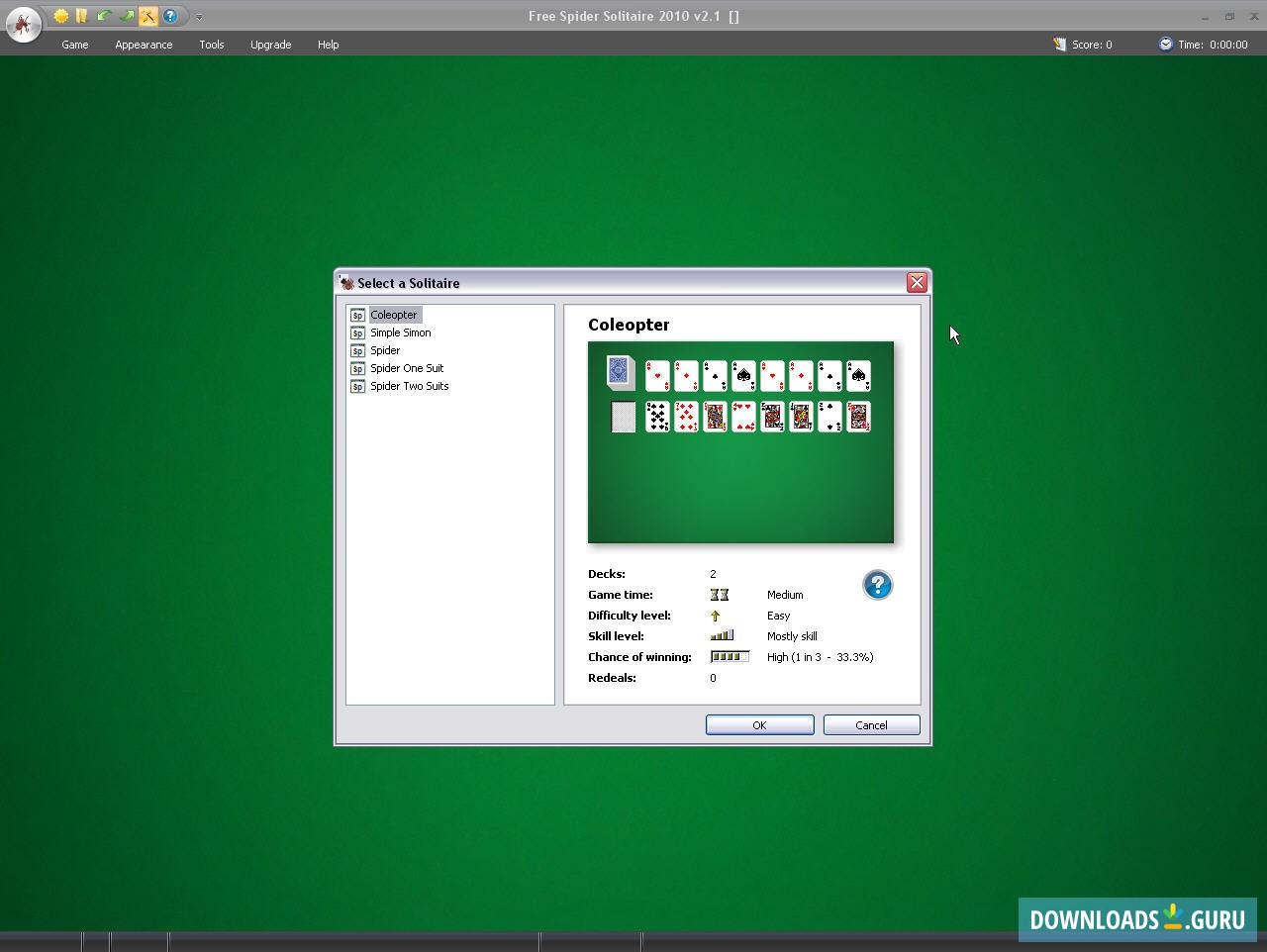Click the Time clock icon
This screenshot has height=952, width=1267.
[1164, 44]
